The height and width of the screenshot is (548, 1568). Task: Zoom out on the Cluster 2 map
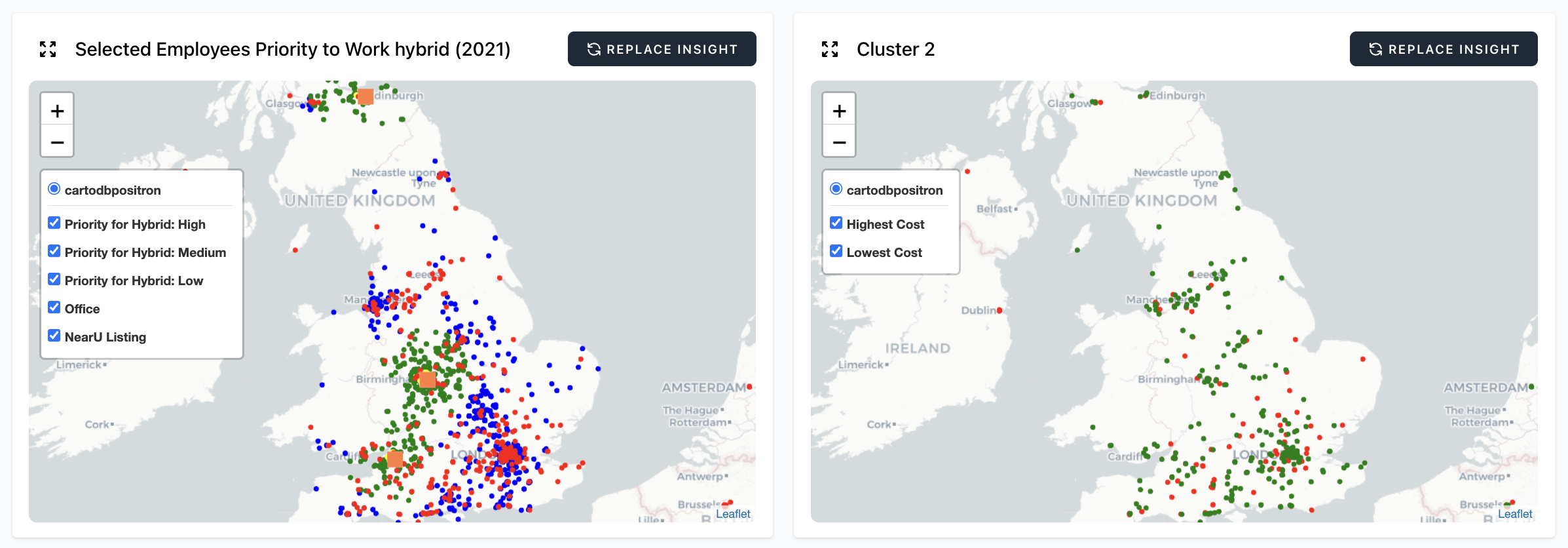click(x=839, y=142)
